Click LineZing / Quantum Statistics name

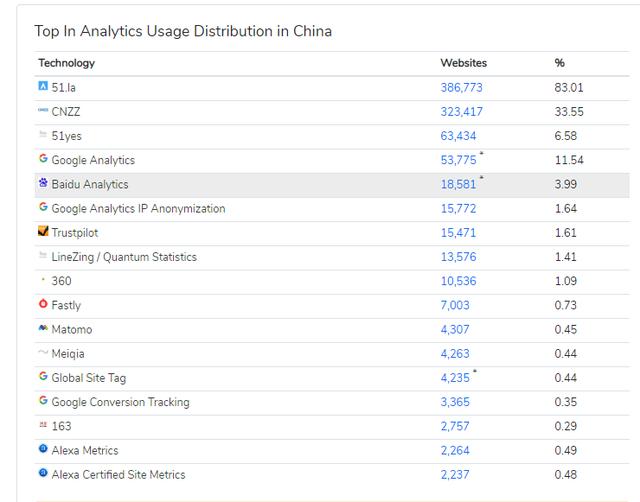[x=124, y=257]
